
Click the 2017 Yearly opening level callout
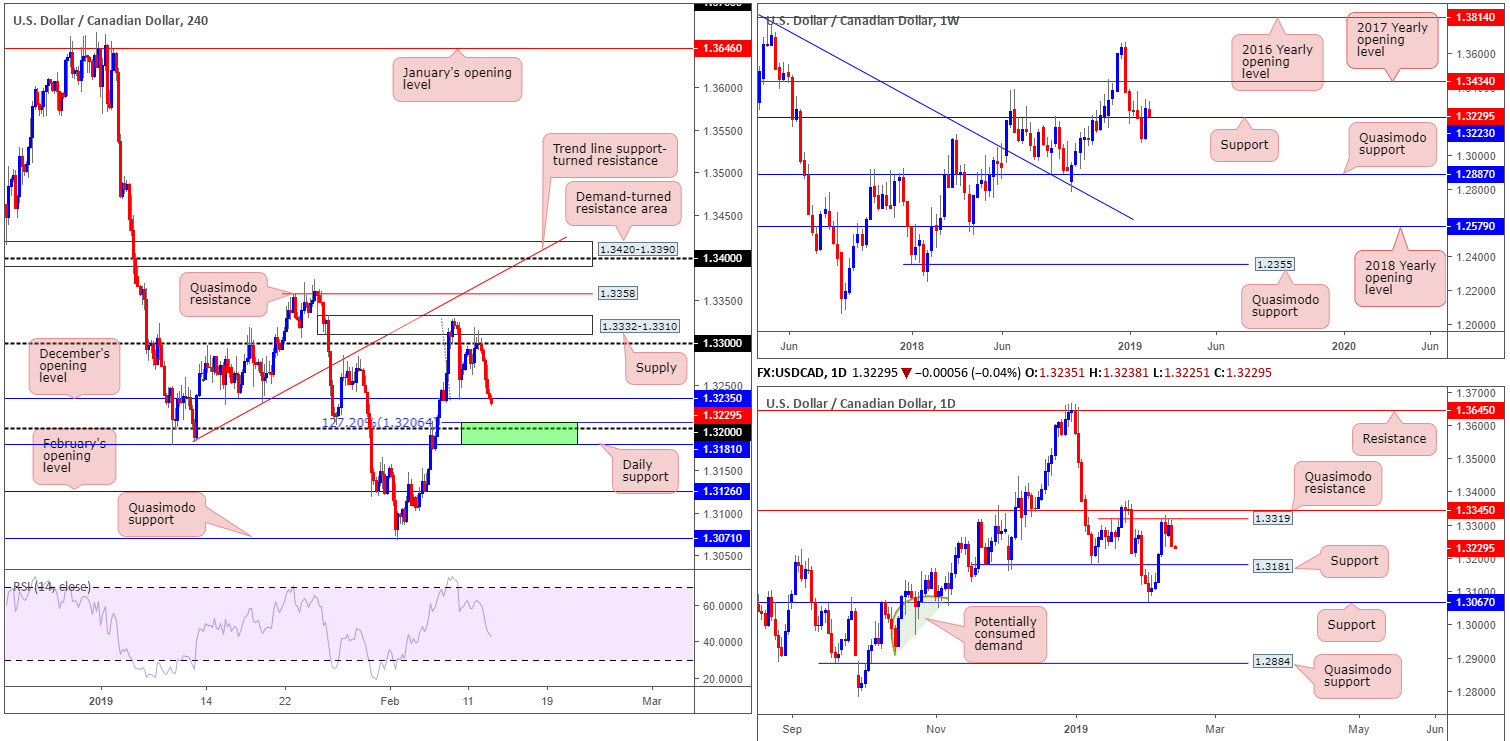coord(1391,41)
